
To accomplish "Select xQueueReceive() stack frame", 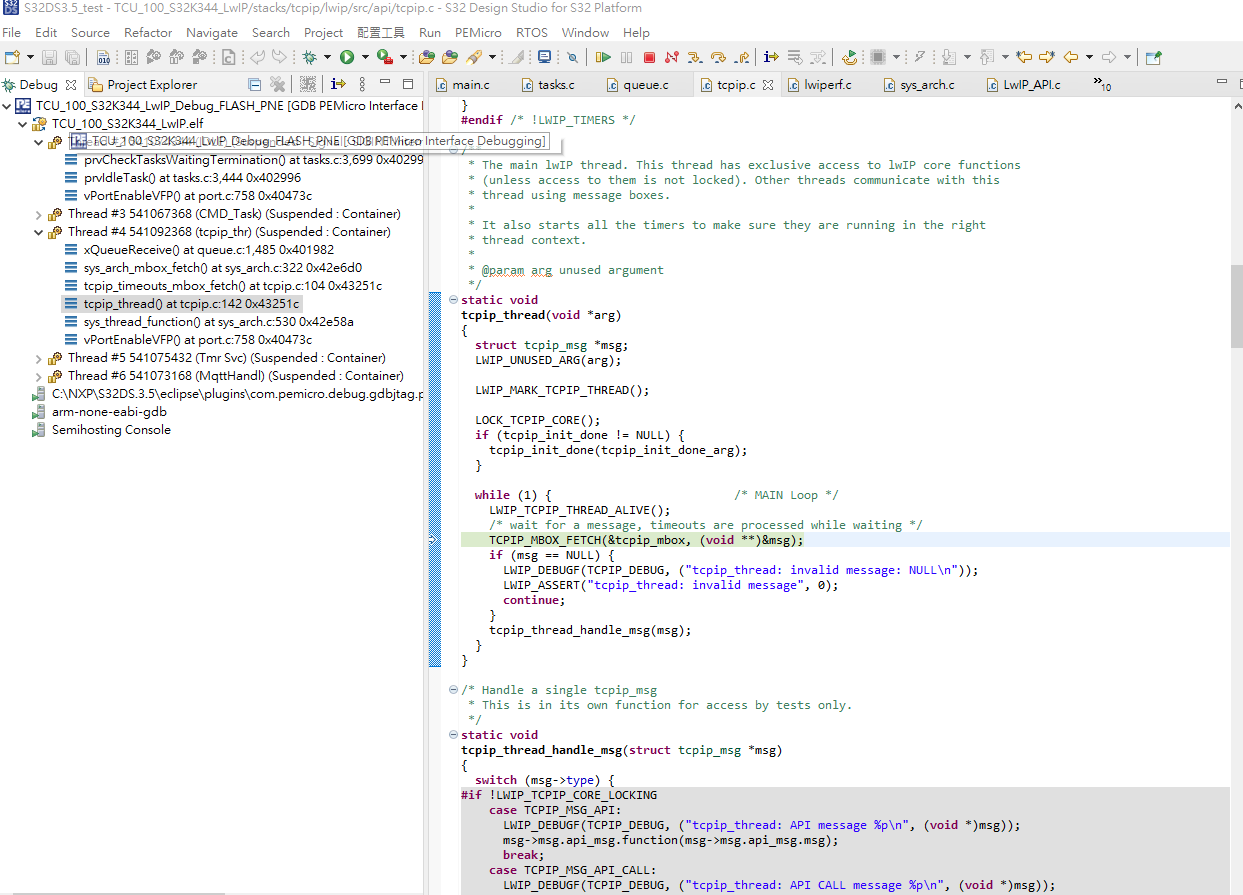I will tap(199, 250).
